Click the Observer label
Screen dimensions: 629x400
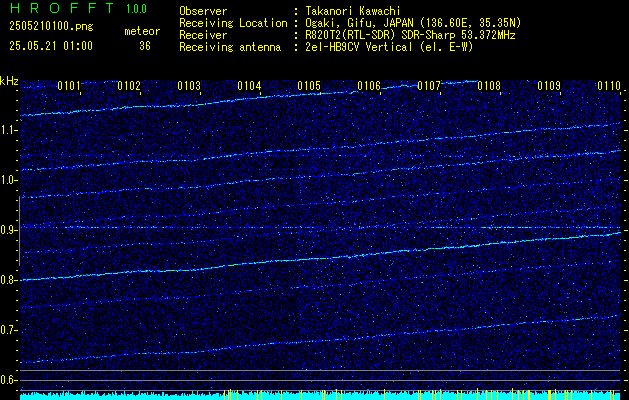pos(203,11)
